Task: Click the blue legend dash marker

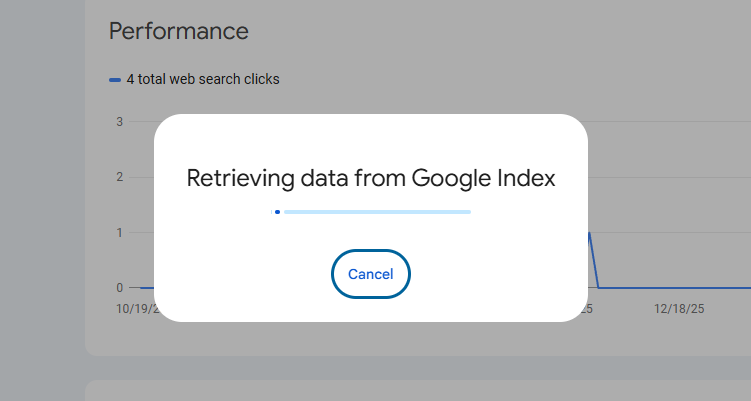Action: click(x=115, y=80)
